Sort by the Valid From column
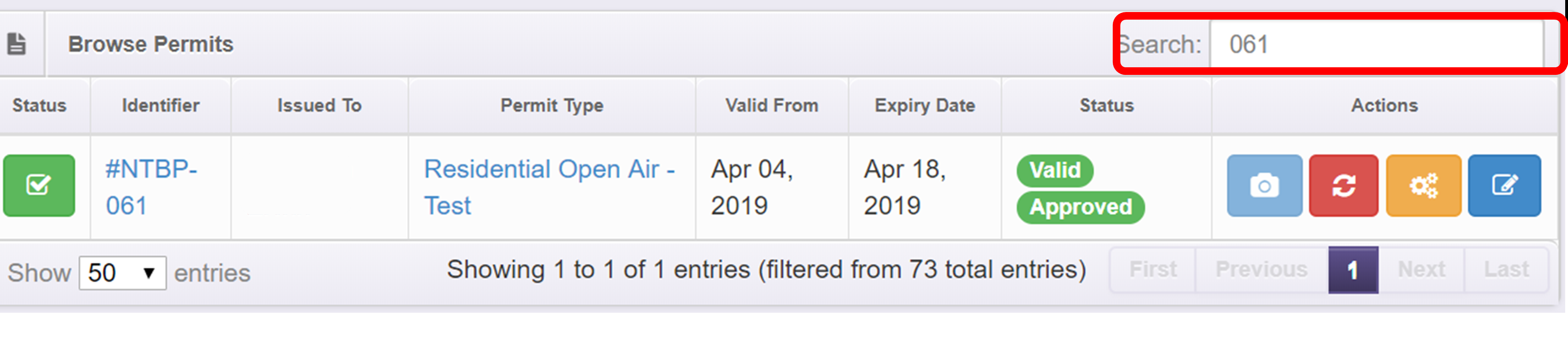 (771, 105)
